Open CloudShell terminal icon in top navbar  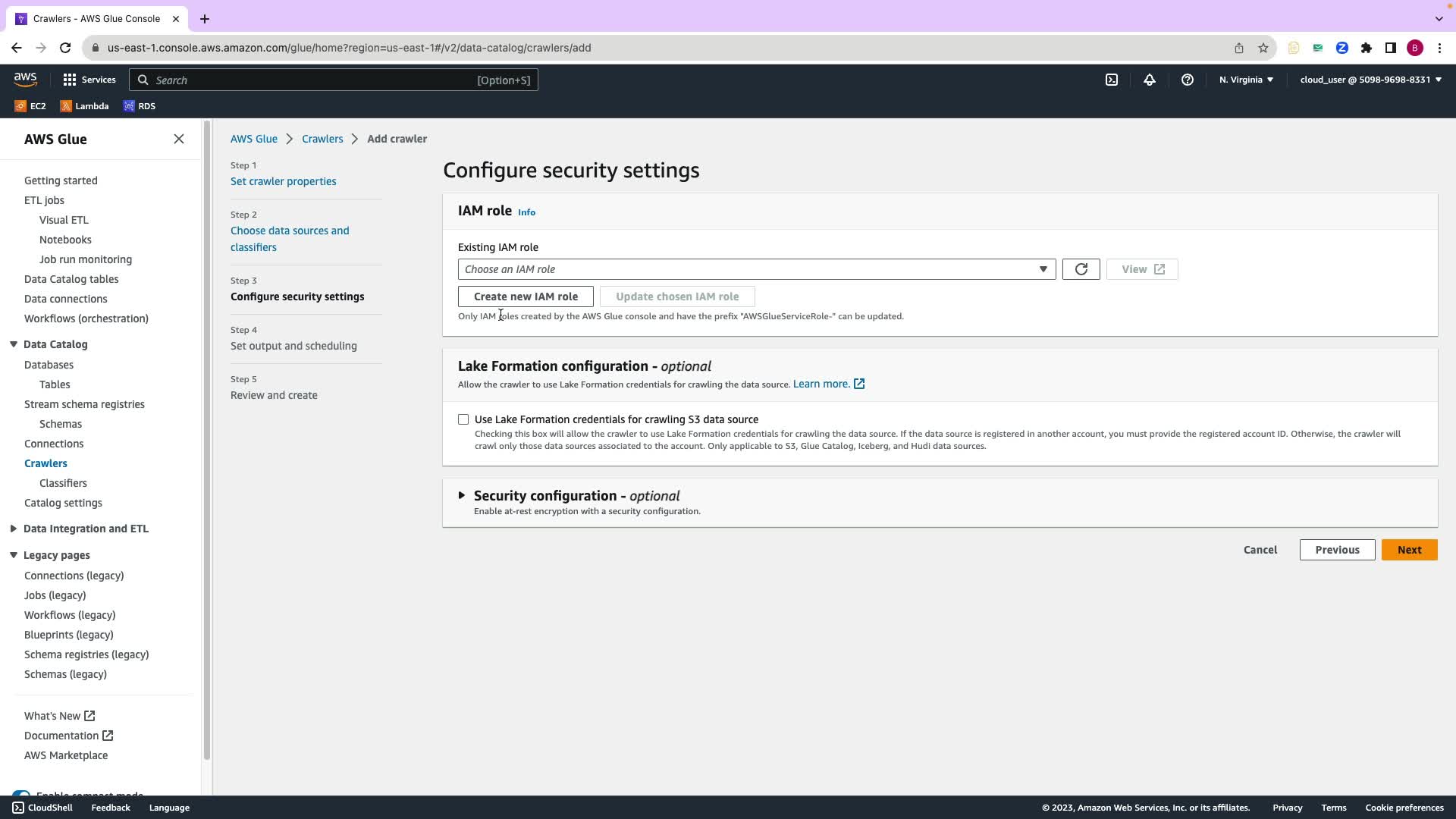[1112, 80]
